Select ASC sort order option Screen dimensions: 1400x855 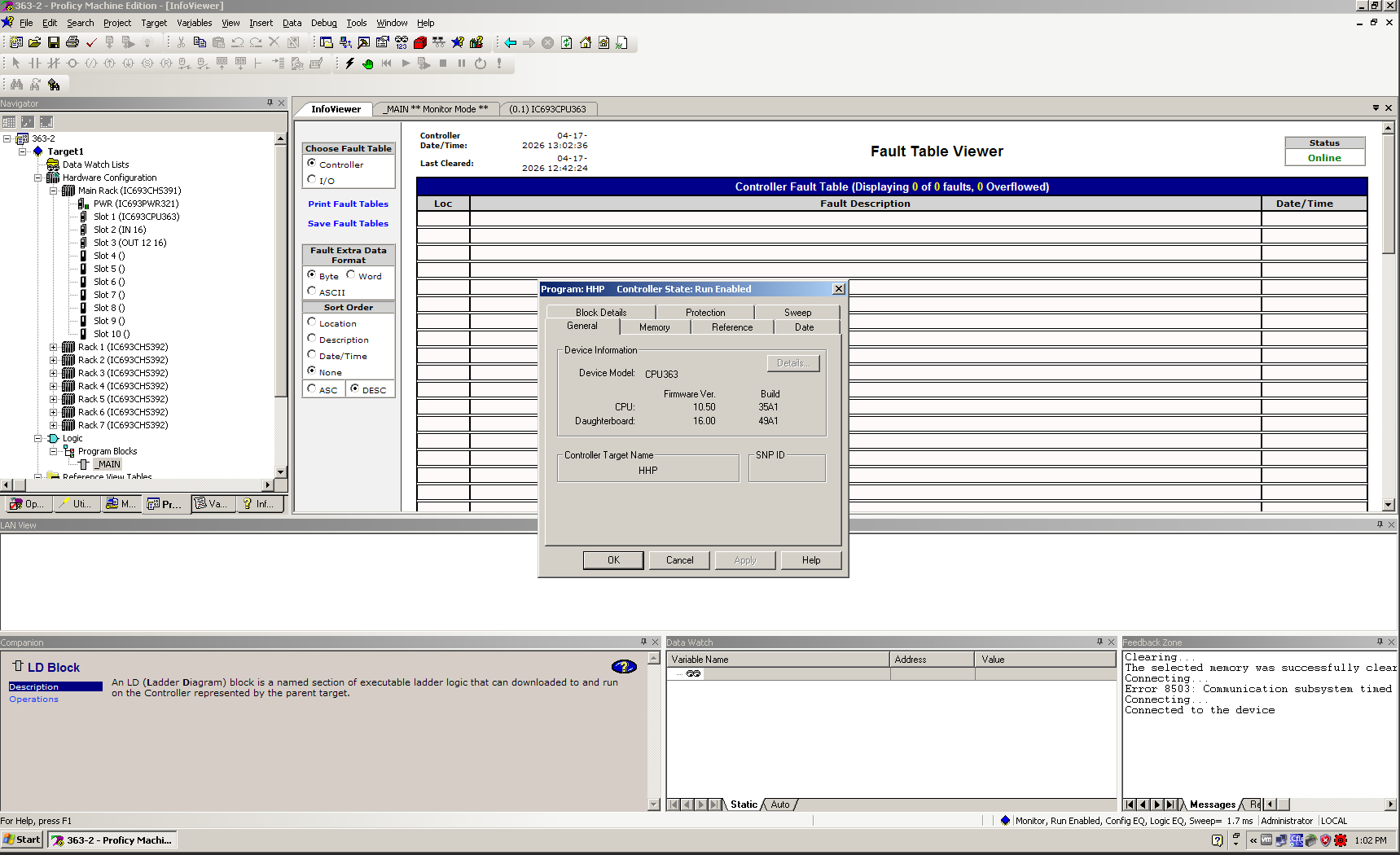[x=312, y=389]
